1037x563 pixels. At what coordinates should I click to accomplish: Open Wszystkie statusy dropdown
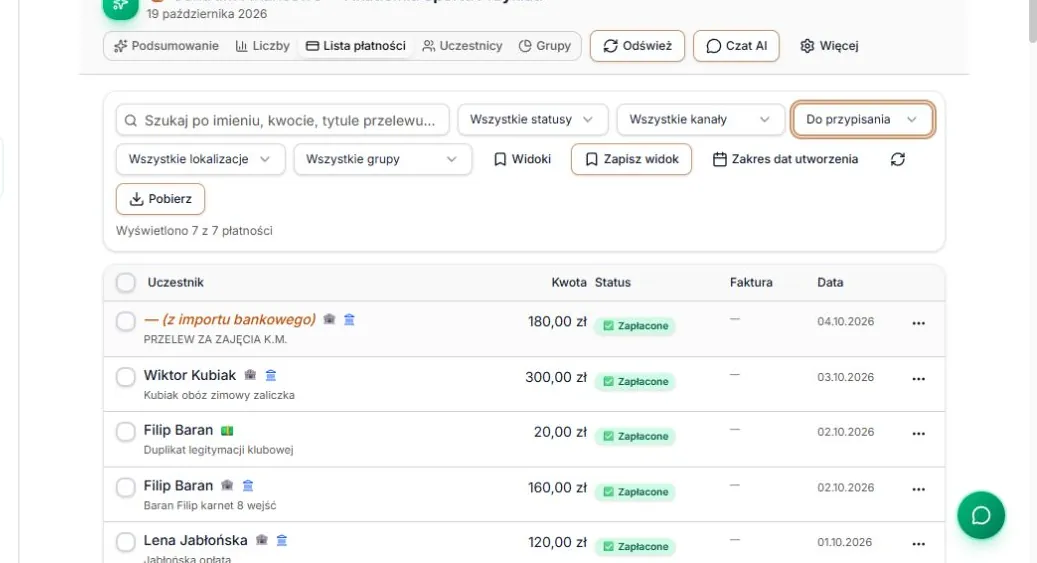pos(532,120)
